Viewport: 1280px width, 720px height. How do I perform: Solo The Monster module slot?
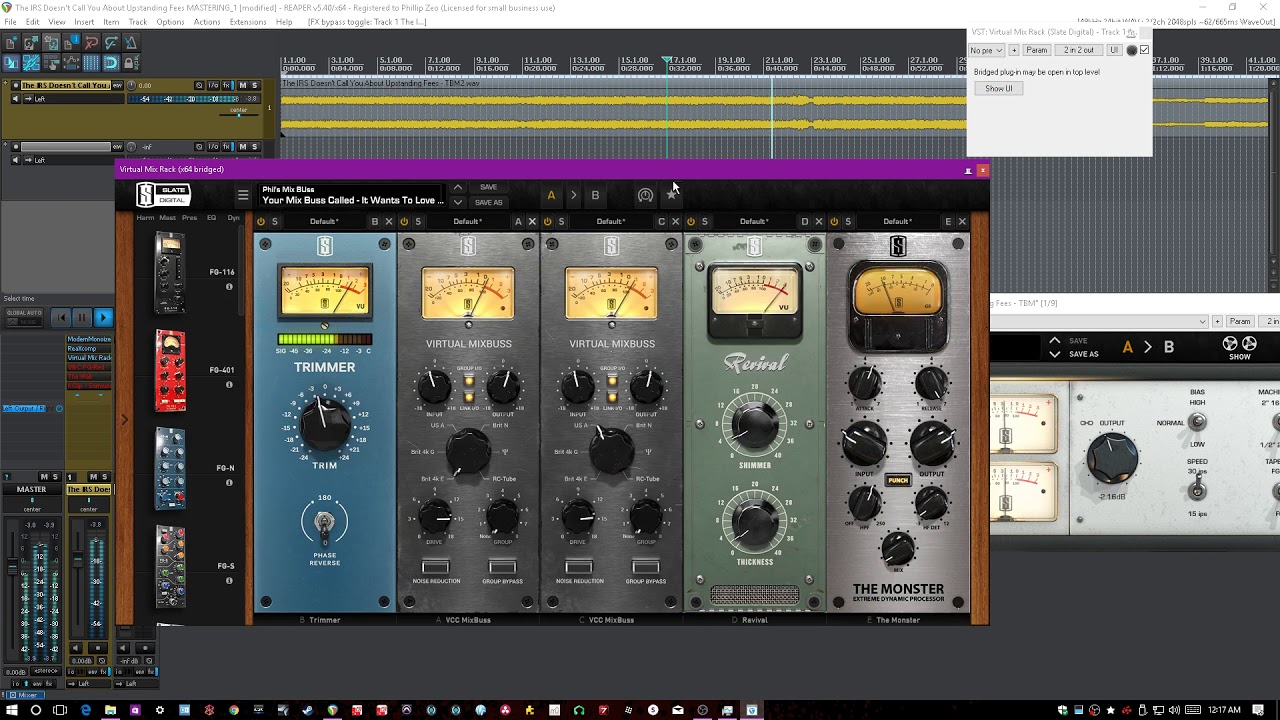pos(848,222)
